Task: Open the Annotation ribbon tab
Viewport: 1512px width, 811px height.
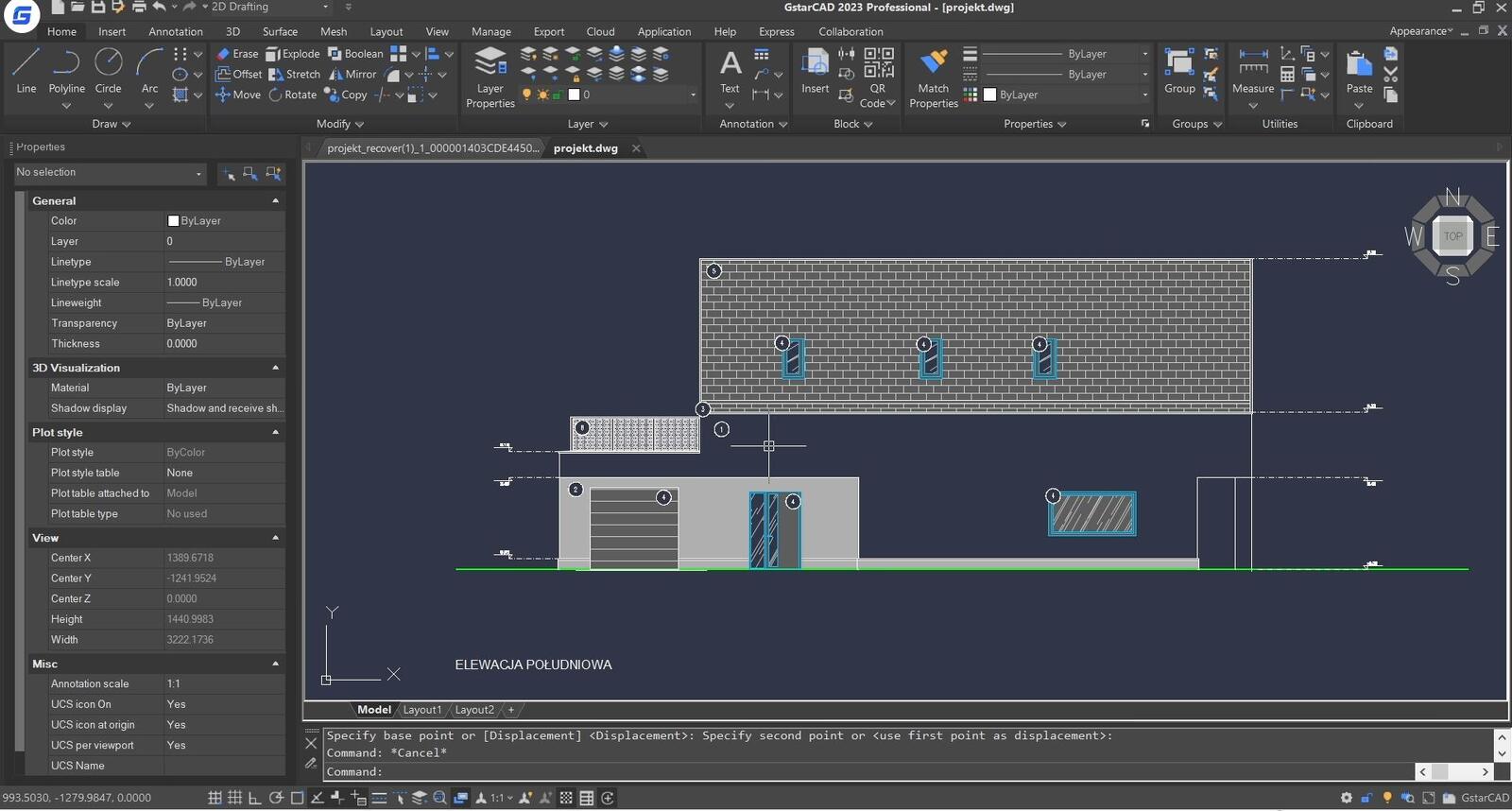Action: [x=175, y=31]
